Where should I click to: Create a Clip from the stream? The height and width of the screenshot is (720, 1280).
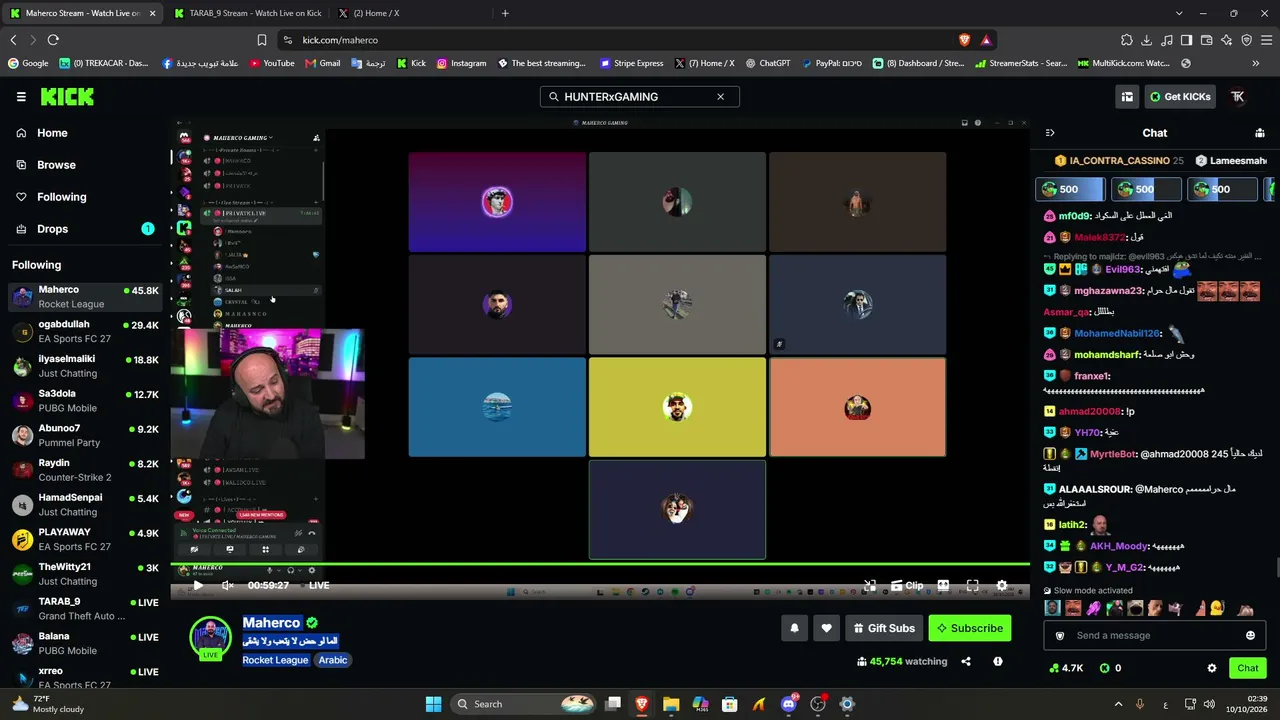tap(907, 586)
